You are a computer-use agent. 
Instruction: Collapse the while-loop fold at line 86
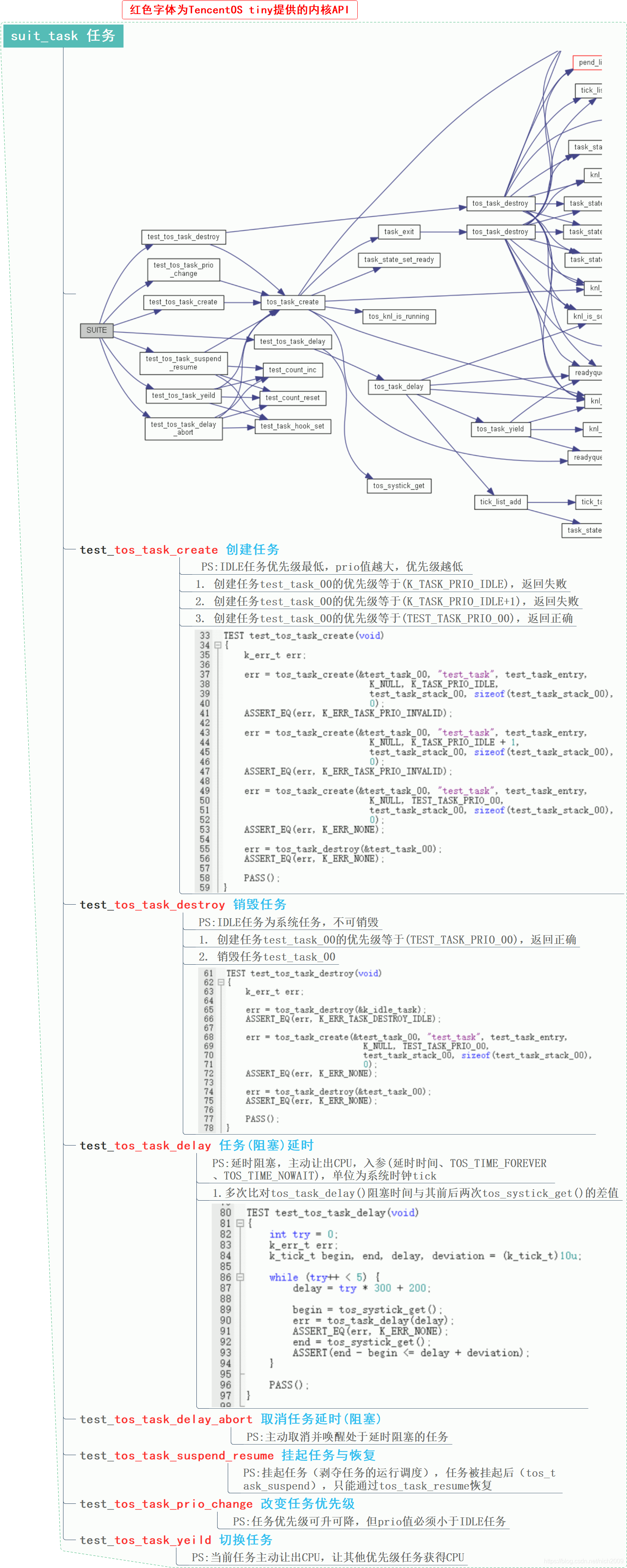pos(240,1278)
